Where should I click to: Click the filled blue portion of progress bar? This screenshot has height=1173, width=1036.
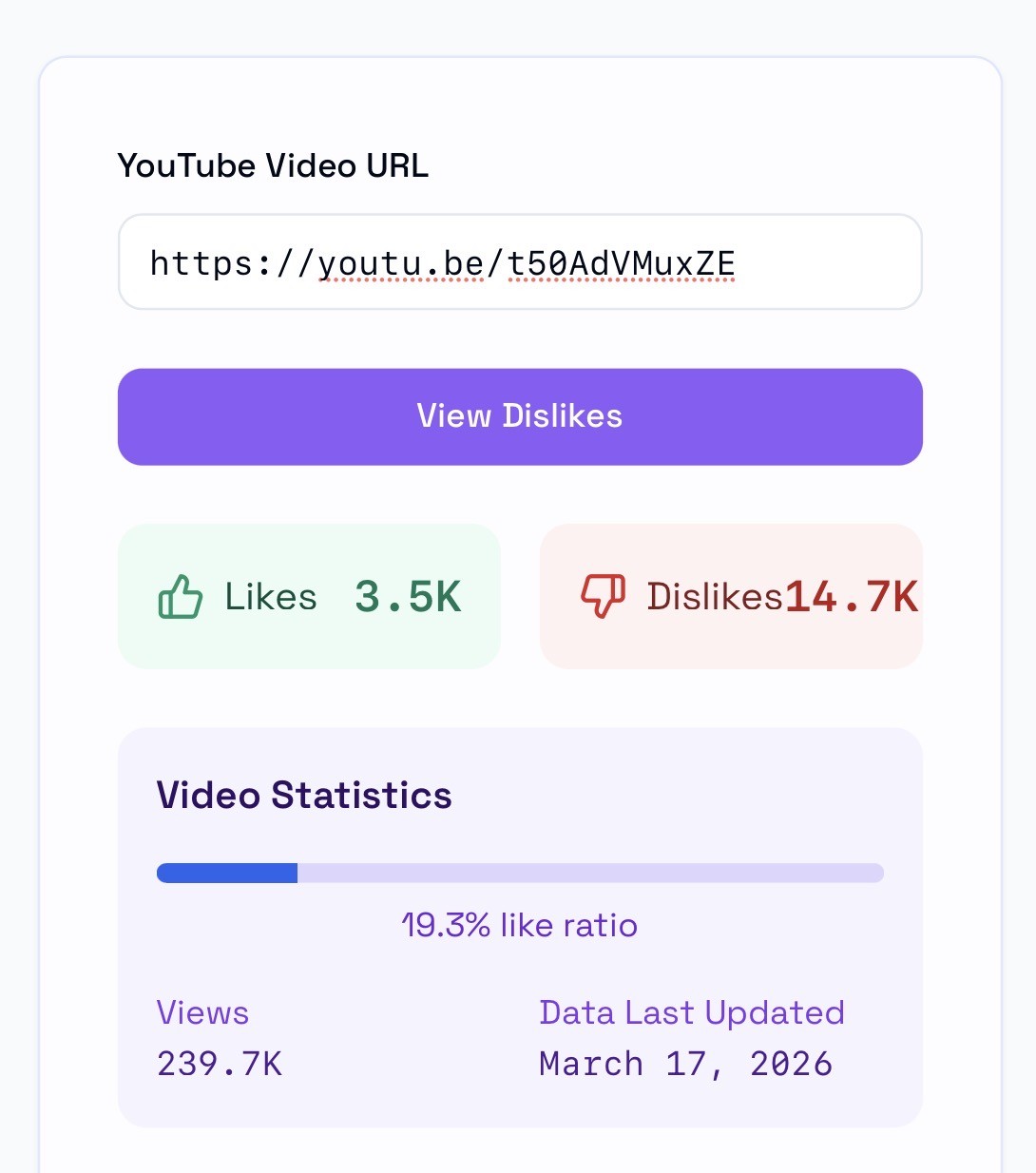(226, 872)
